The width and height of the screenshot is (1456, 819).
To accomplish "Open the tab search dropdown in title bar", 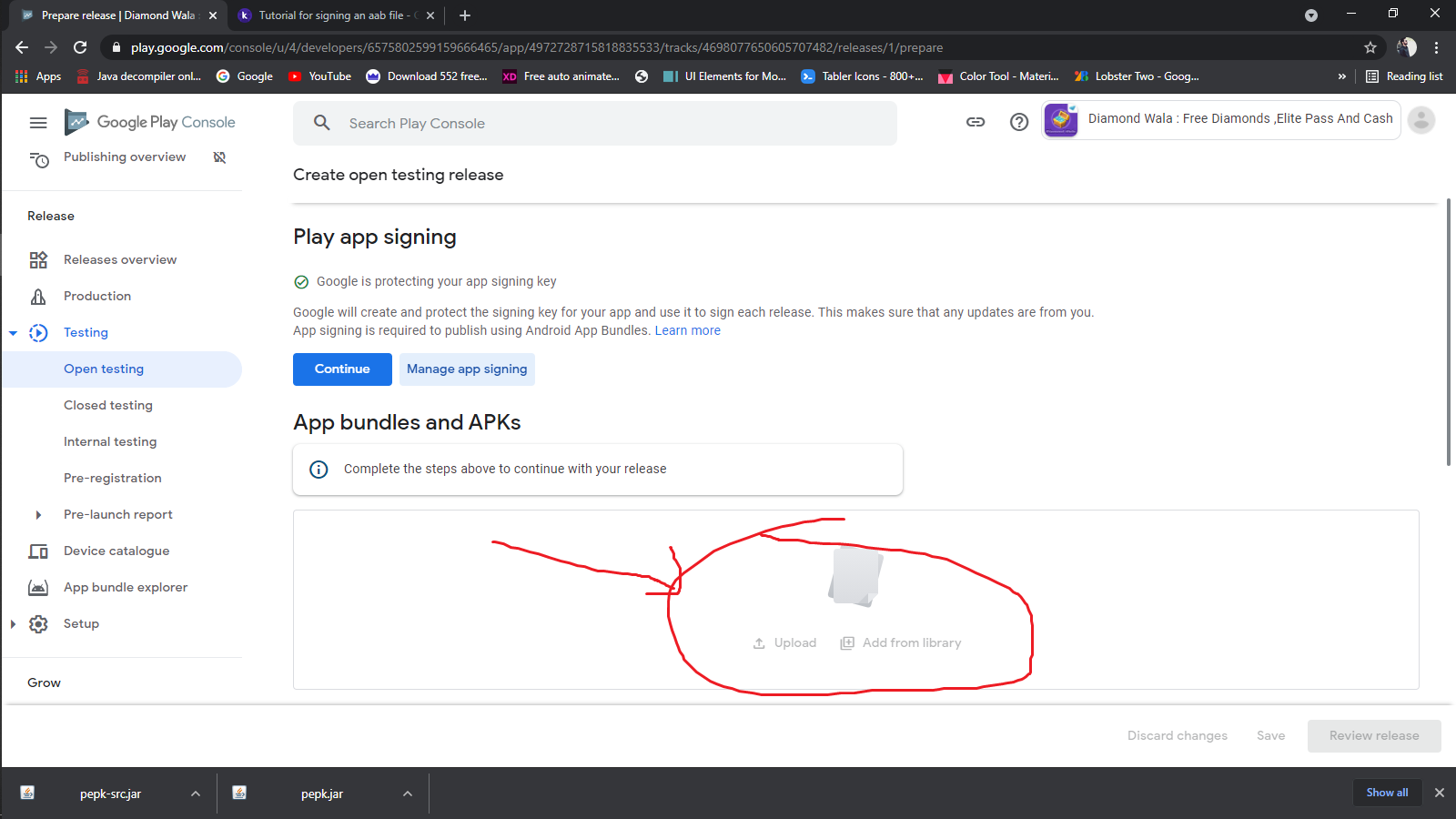I will (x=1311, y=15).
